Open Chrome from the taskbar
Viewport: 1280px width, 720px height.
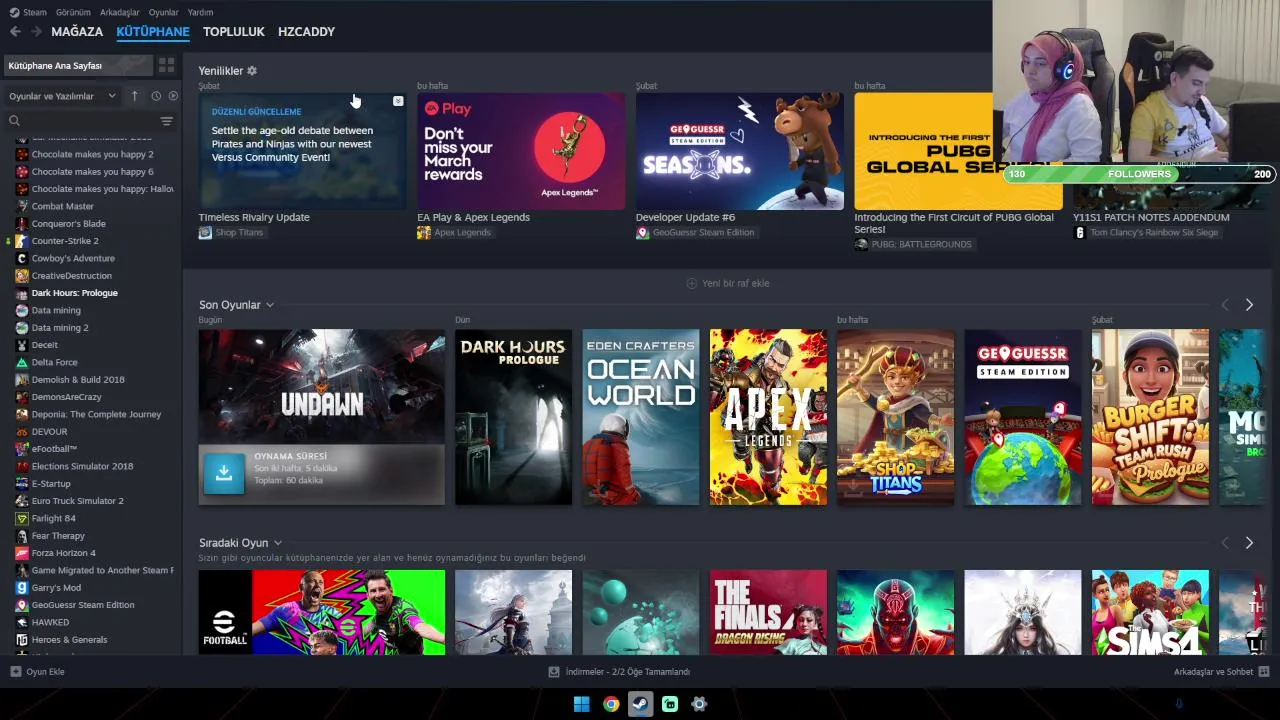tap(611, 704)
